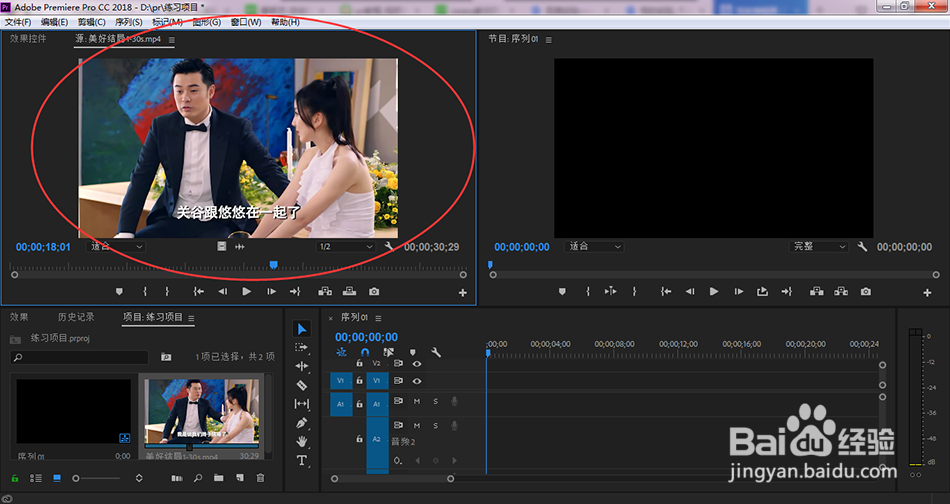The image size is (950, 504).
Task: Toggle Snap magnet in timeline
Action: point(365,352)
